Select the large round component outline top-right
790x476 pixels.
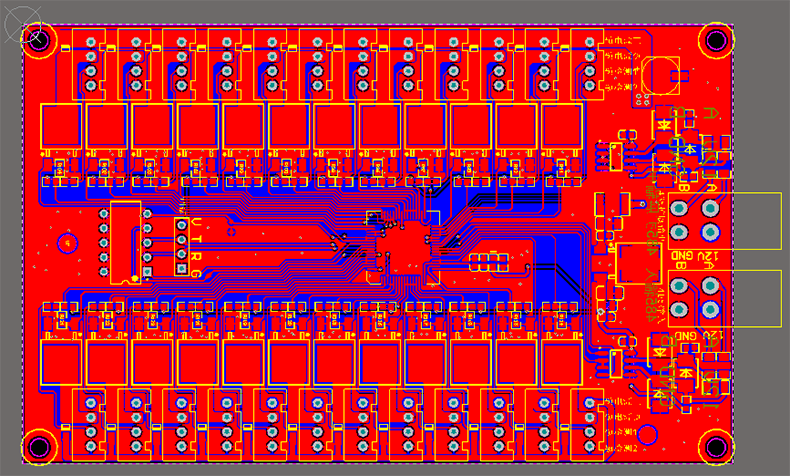(660, 74)
